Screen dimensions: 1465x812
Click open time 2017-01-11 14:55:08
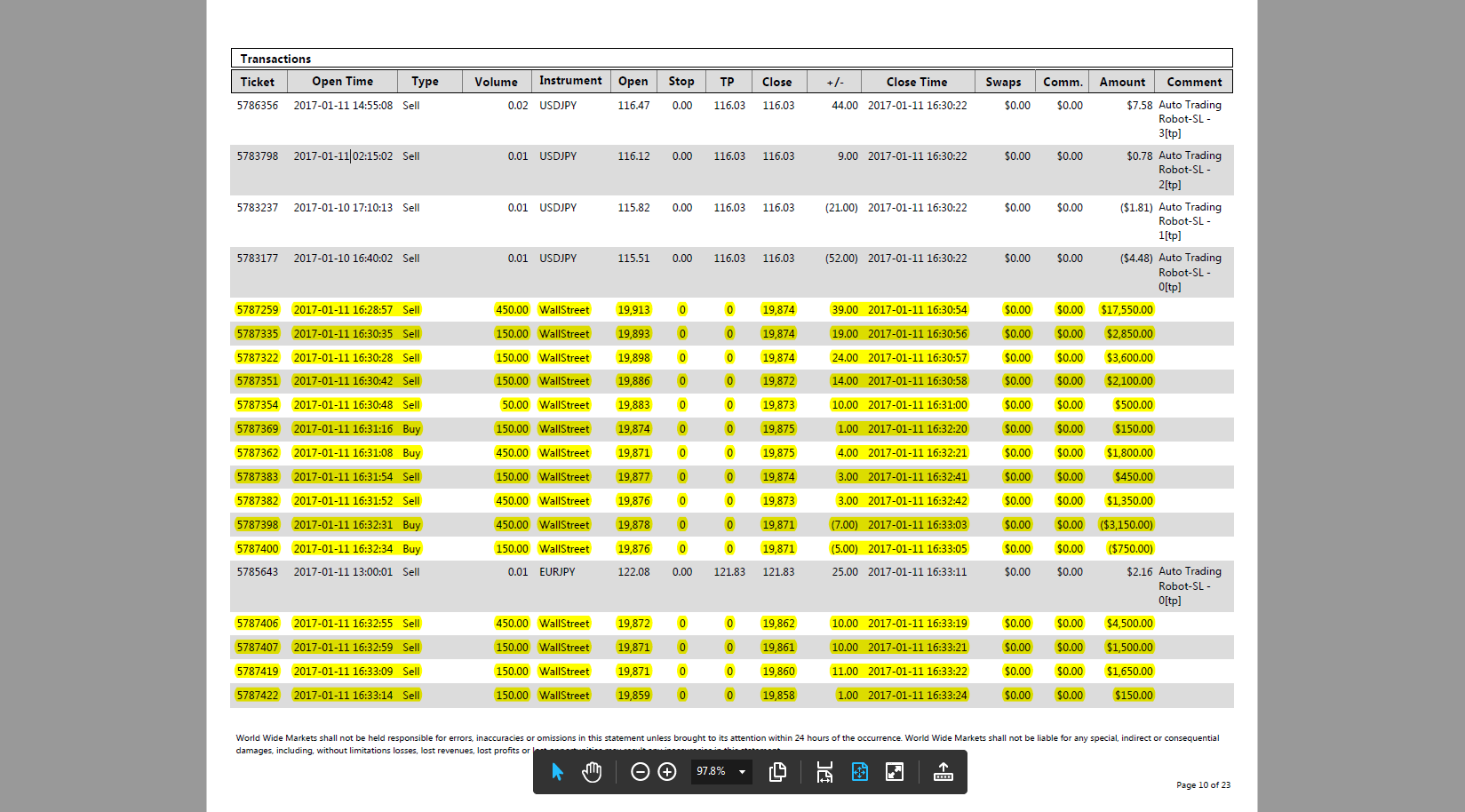click(x=343, y=106)
